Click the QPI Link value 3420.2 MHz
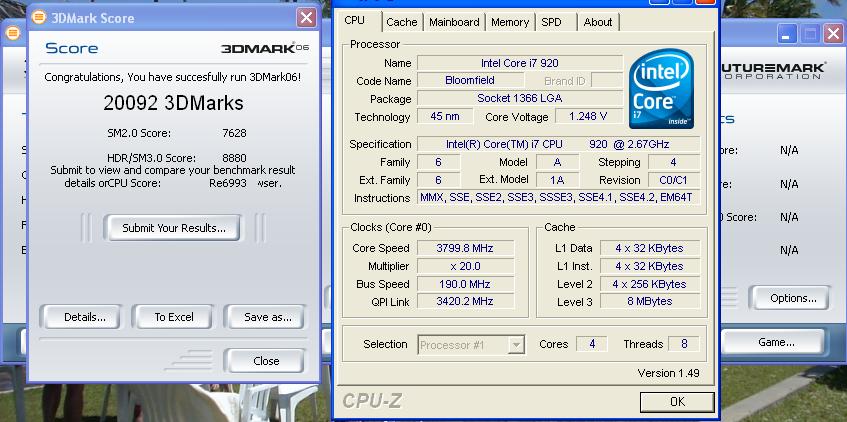Screen dimensions: 847x422 [465, 302]
